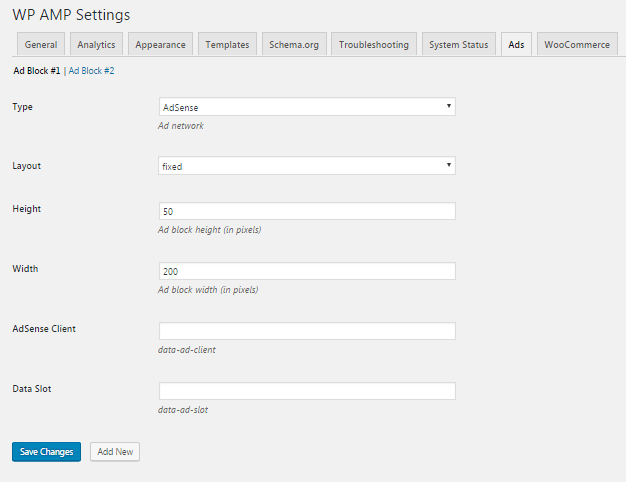Focus the Data Slot field
This screenshot has height=482, width=626.
pos(307,391)
